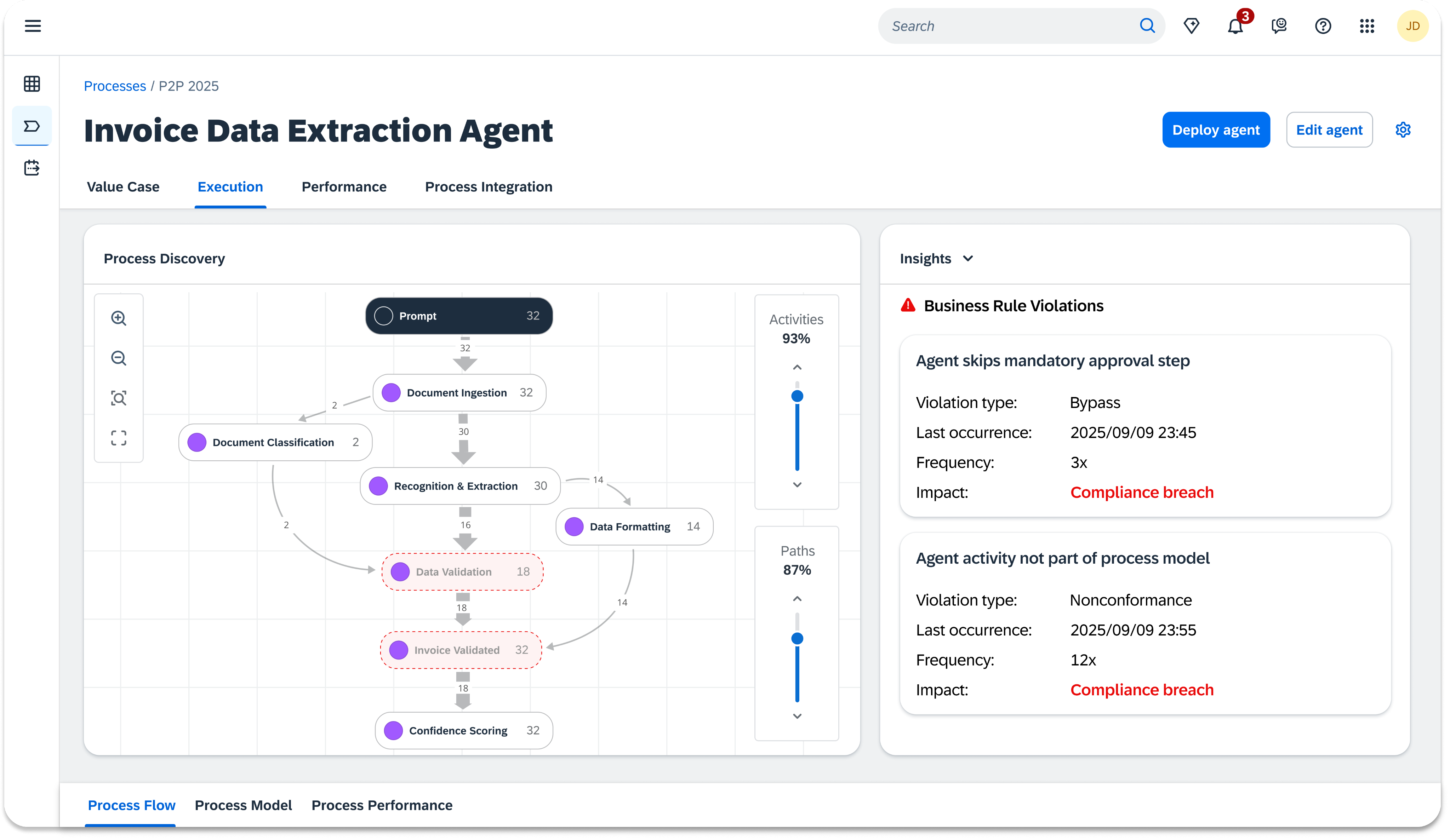Image resolution: width=1450 pixels, height=840 pixels.
Task: Click the notifications bell icon
Action: pos(1235,26)
